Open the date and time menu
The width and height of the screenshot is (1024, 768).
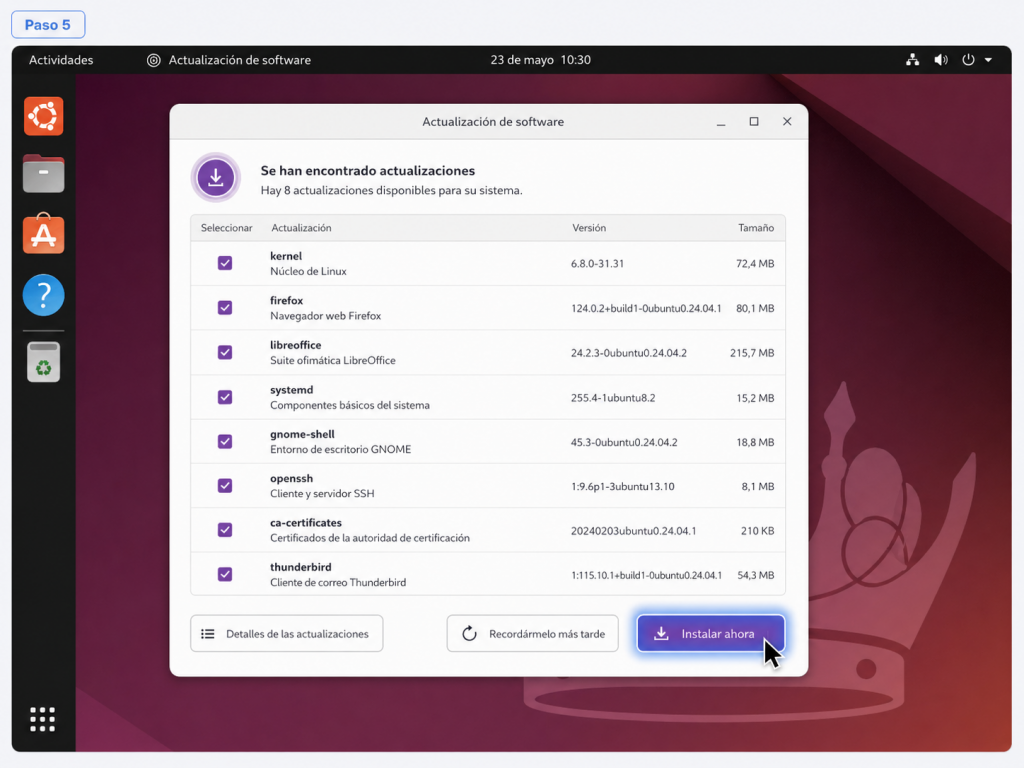(540, 60)
